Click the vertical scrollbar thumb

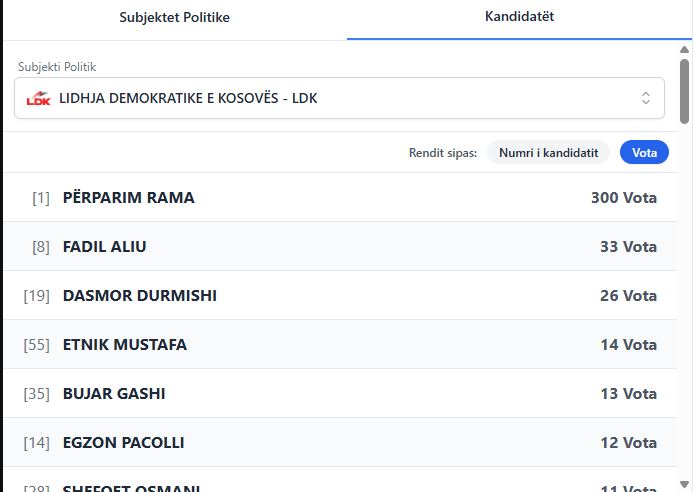685,90
